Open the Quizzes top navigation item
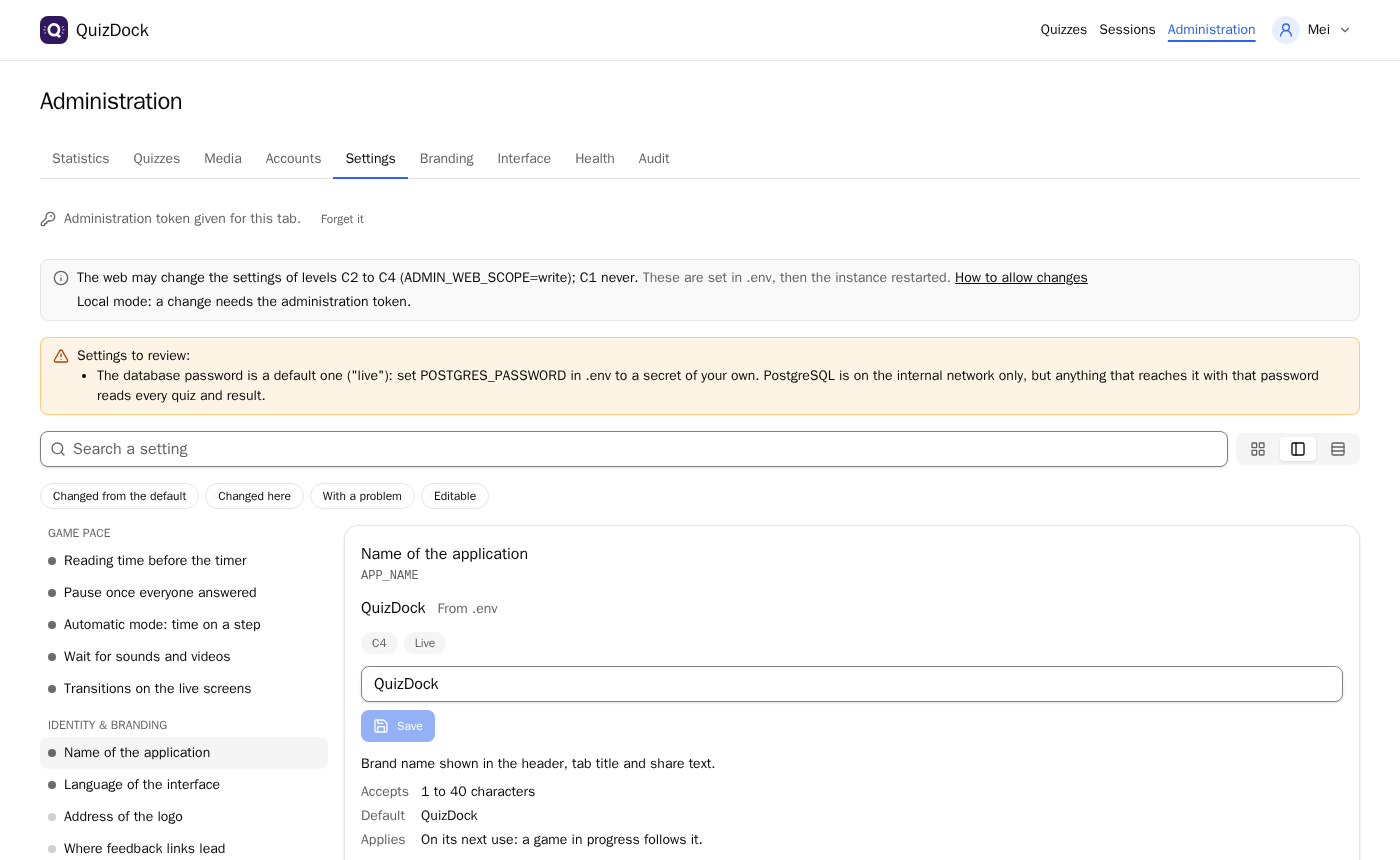 [x=1064, y=30]
